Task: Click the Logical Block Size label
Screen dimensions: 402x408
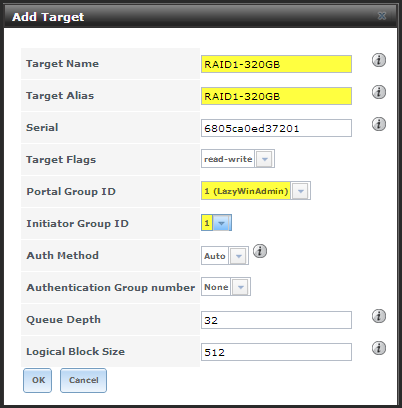Action: point(75,352)
